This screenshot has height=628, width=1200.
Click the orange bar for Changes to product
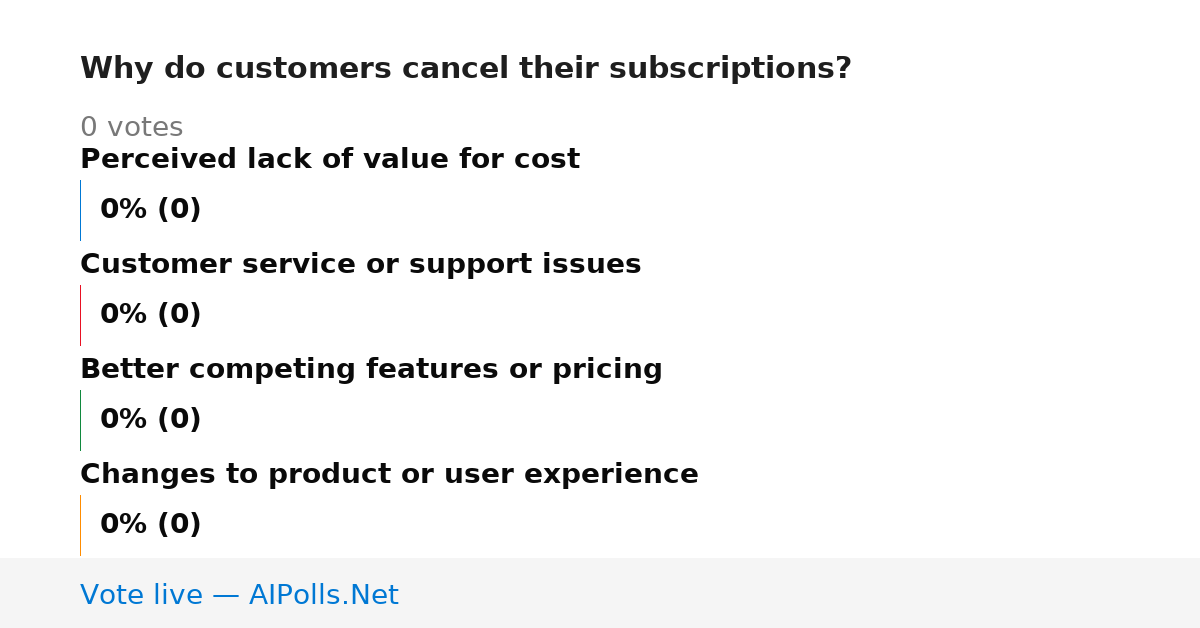(80, 525)
